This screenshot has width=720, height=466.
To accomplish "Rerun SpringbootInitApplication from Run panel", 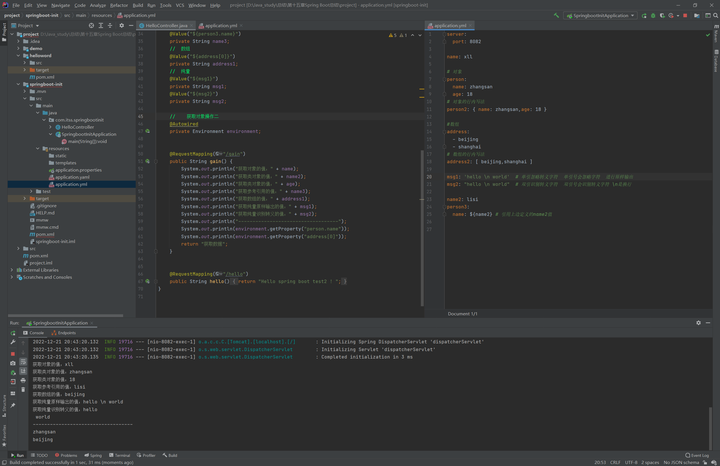I will pyautogui.click(x=13, y=333).
